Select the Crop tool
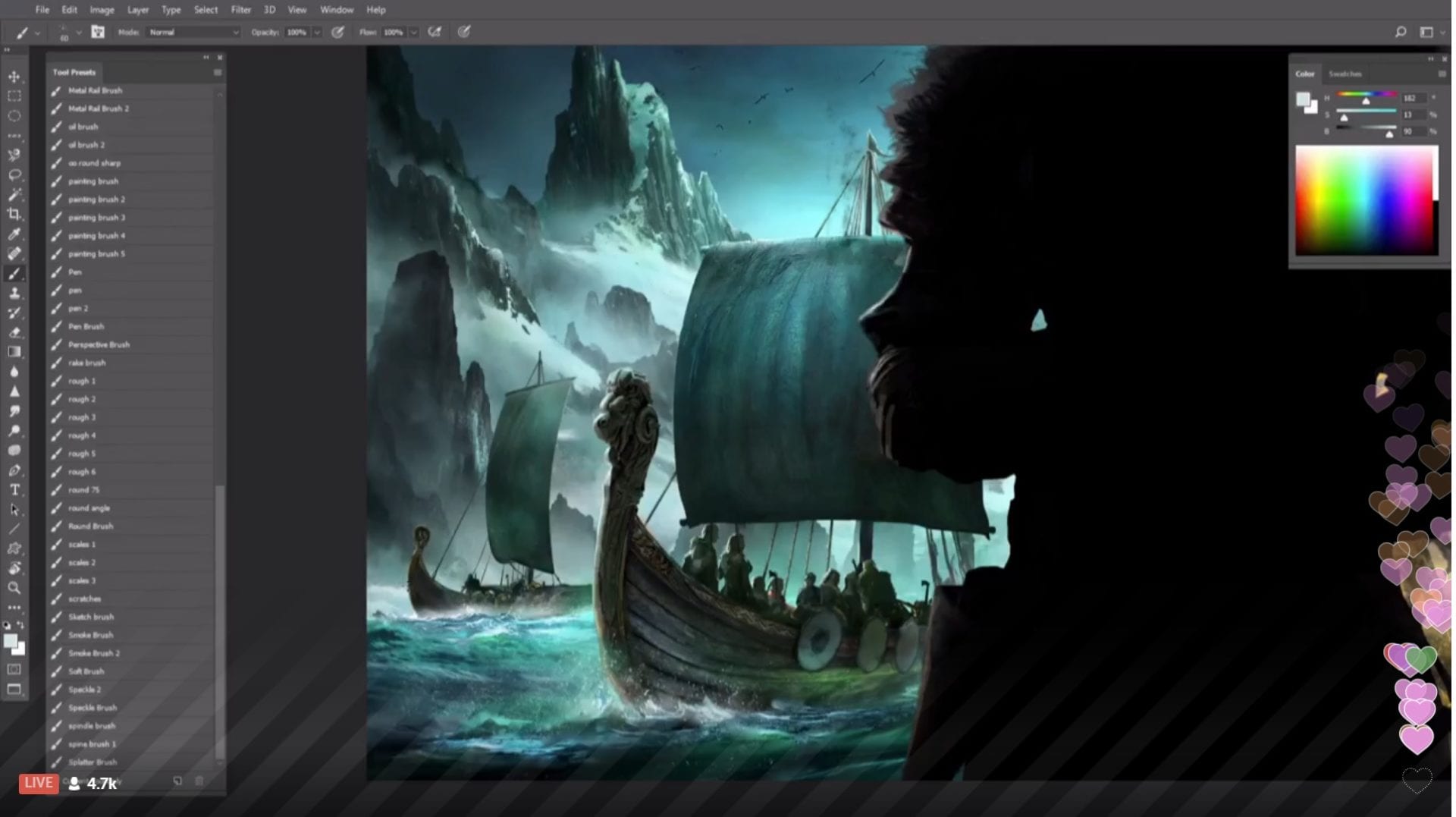The height and width of the screenshot is (817, 1456). [x=14, y=215]
